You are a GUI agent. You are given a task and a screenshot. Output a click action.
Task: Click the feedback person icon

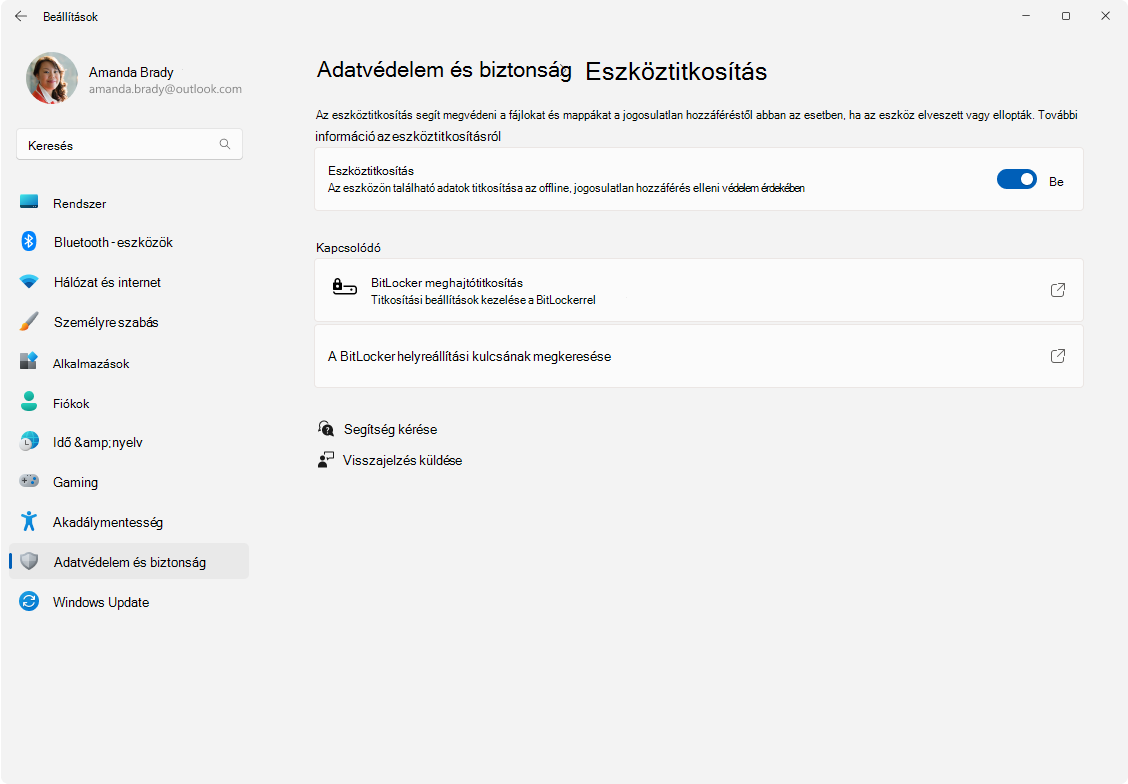[x=326, y=460]
